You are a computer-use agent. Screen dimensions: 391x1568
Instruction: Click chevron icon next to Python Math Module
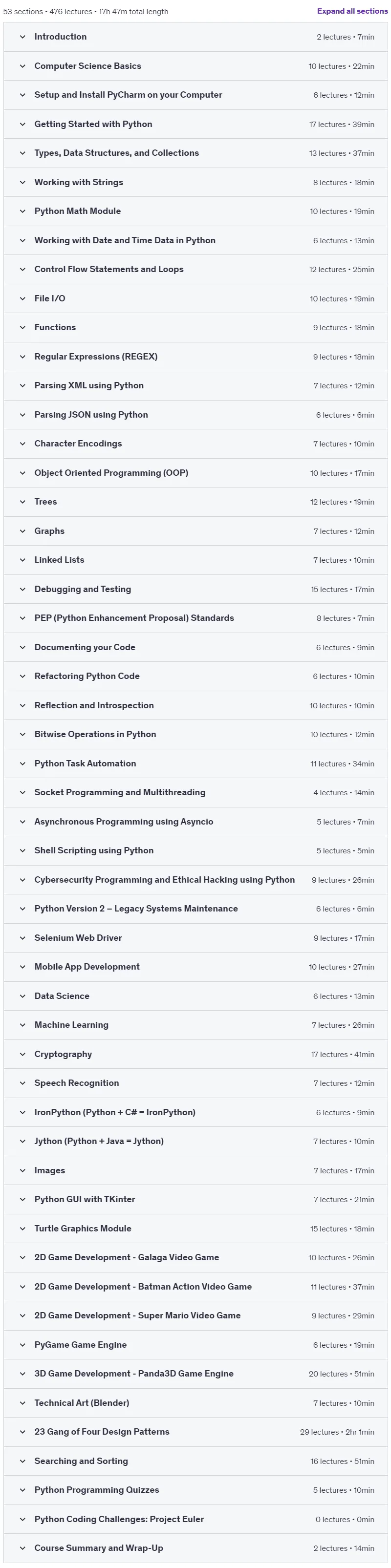tap(22, 211)
